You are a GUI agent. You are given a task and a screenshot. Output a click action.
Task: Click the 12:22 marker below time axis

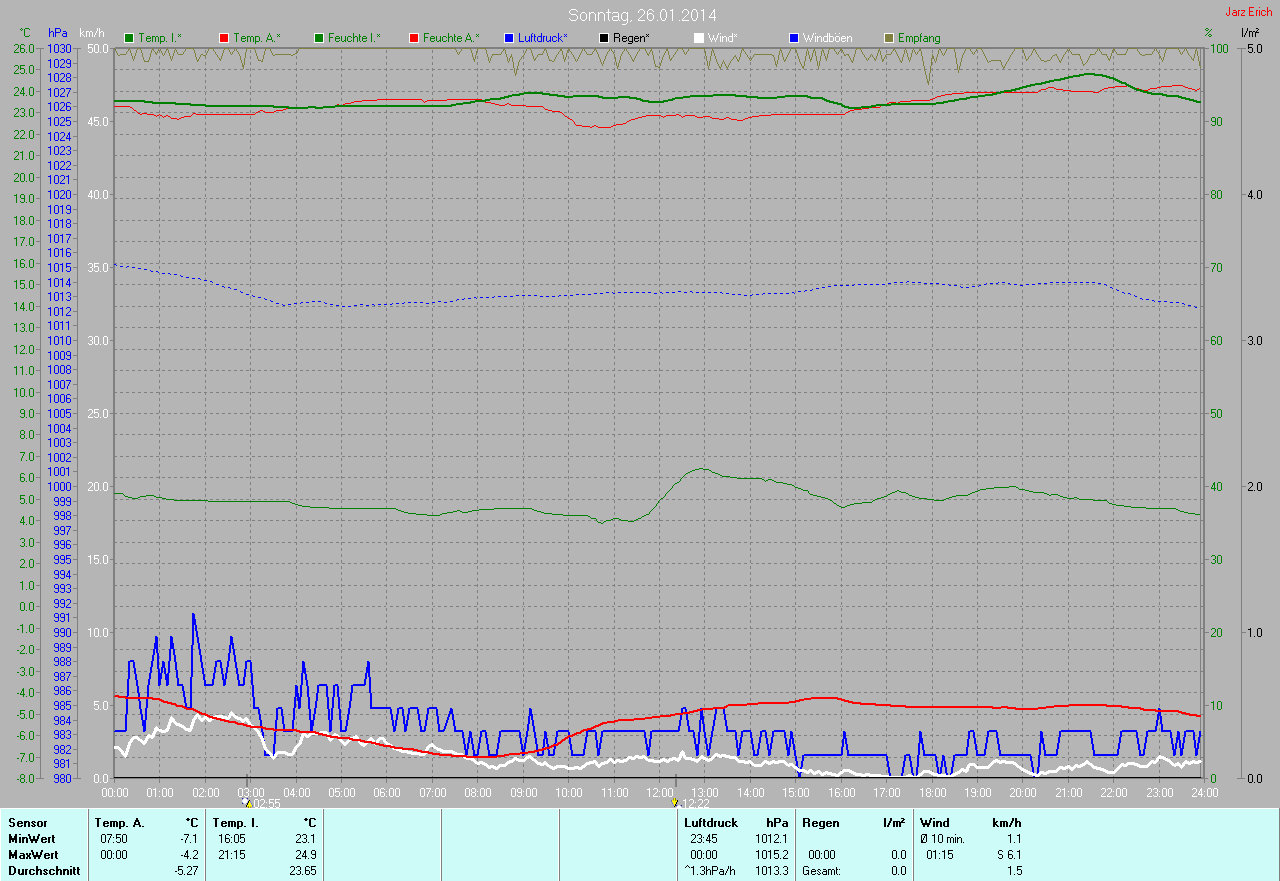(x=692, y=803)
